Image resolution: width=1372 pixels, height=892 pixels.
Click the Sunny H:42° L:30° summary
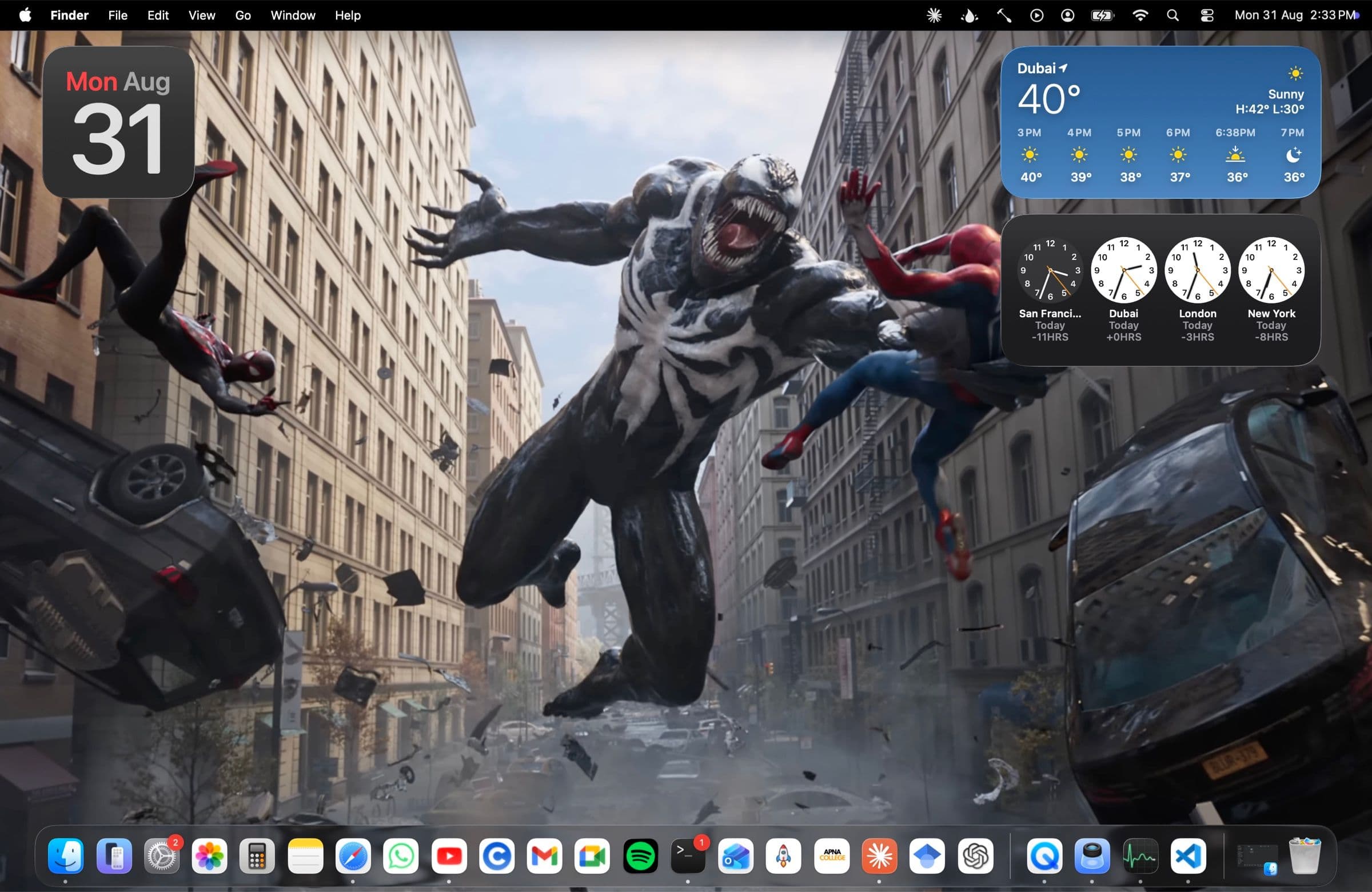(1270, 101)
